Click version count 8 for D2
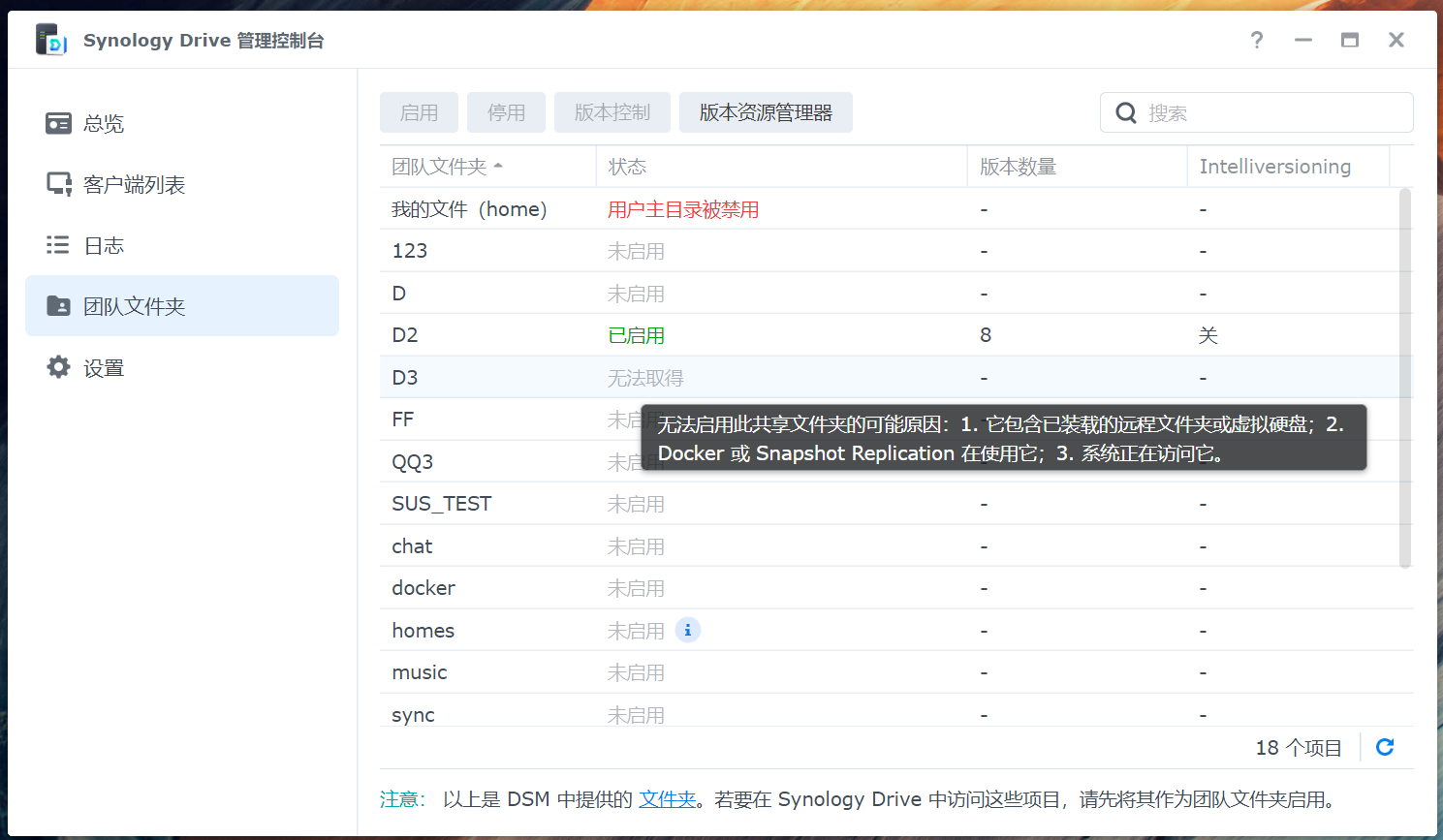1443x840 pixels. [986, 335]
